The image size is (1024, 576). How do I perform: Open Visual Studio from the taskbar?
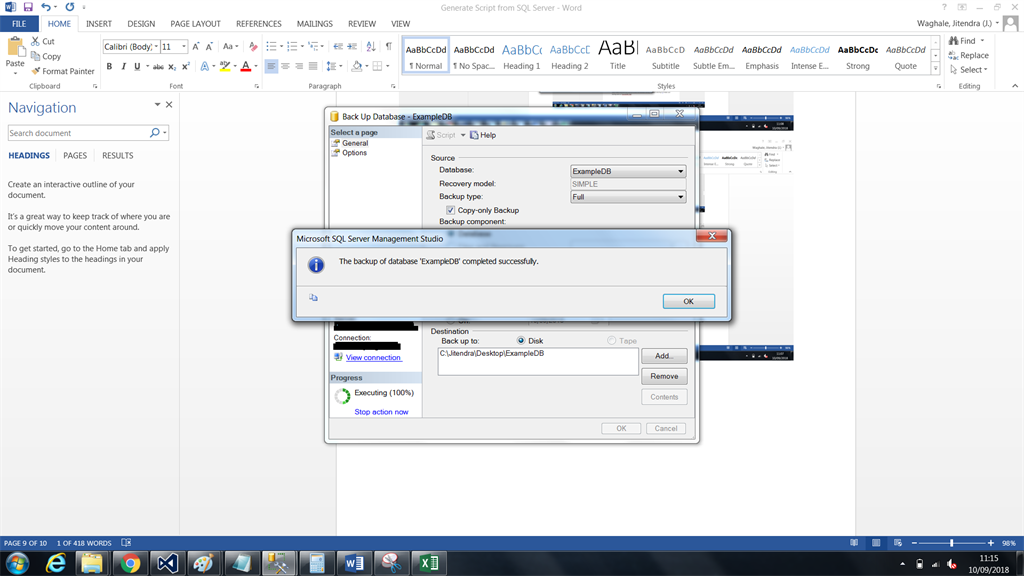click(167, 563)
